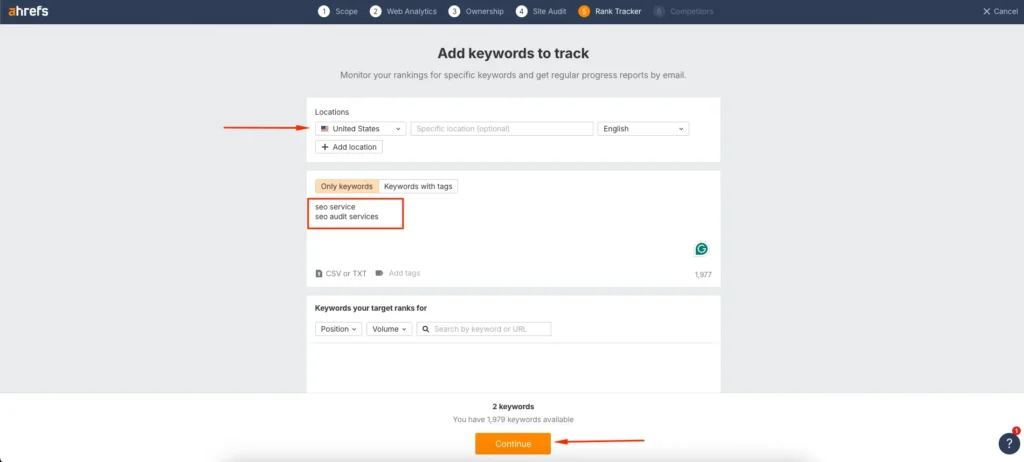Click the 'Keywords your target ranks for' heading
This screenshot has width=1024, height=462.
371,308
